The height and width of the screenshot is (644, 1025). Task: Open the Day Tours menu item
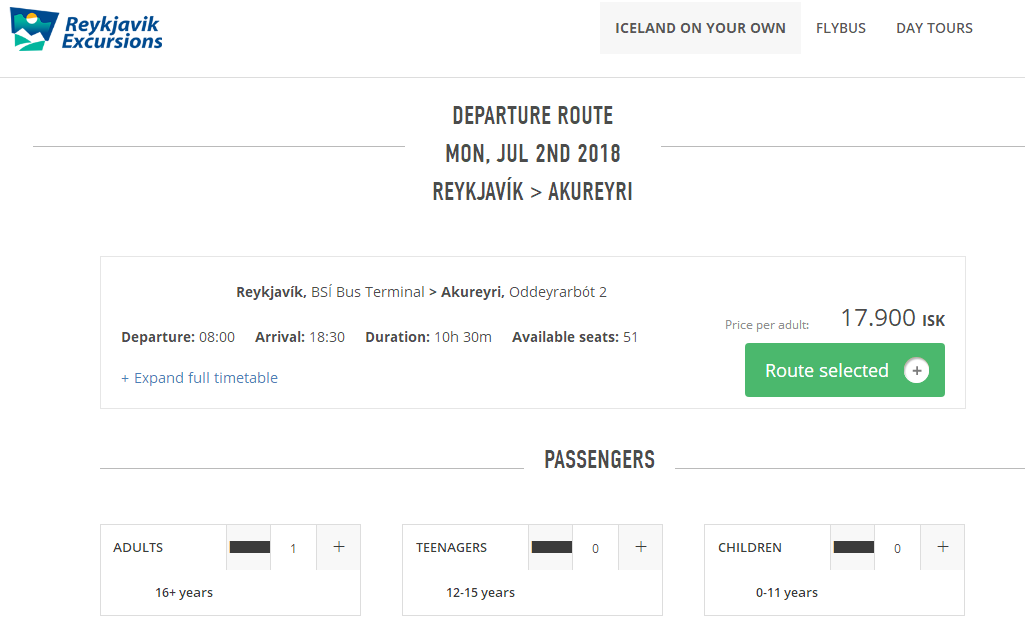point(934,28)
